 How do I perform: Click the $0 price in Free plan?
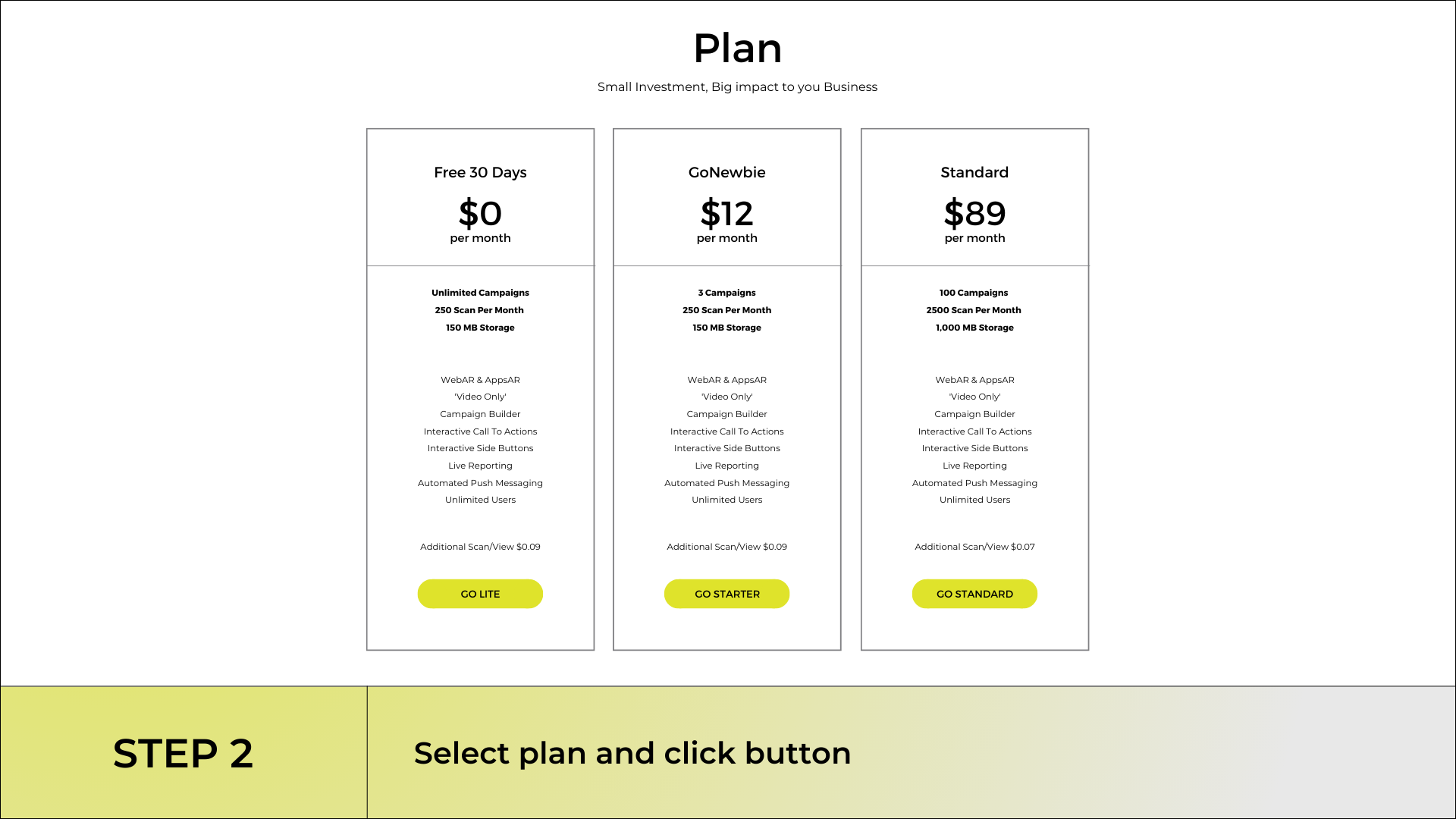(x=480, y=213)
